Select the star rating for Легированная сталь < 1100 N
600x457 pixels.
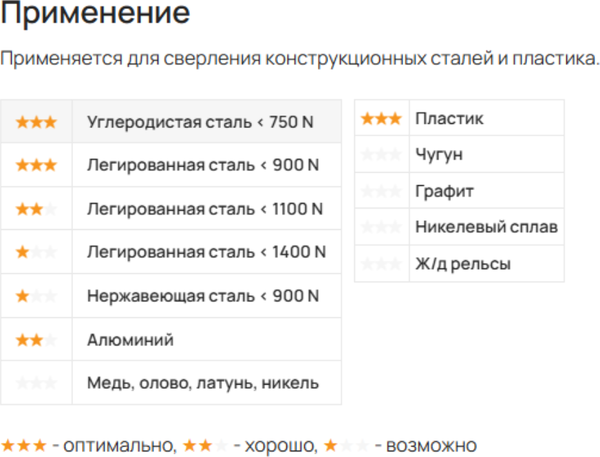[x=36, y=209]
